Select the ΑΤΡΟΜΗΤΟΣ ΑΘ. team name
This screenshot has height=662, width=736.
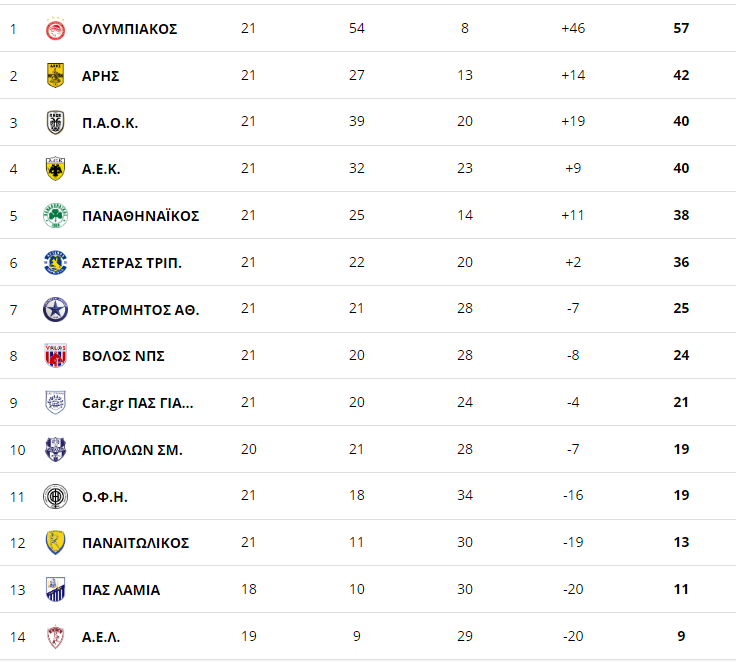(140, 310)
